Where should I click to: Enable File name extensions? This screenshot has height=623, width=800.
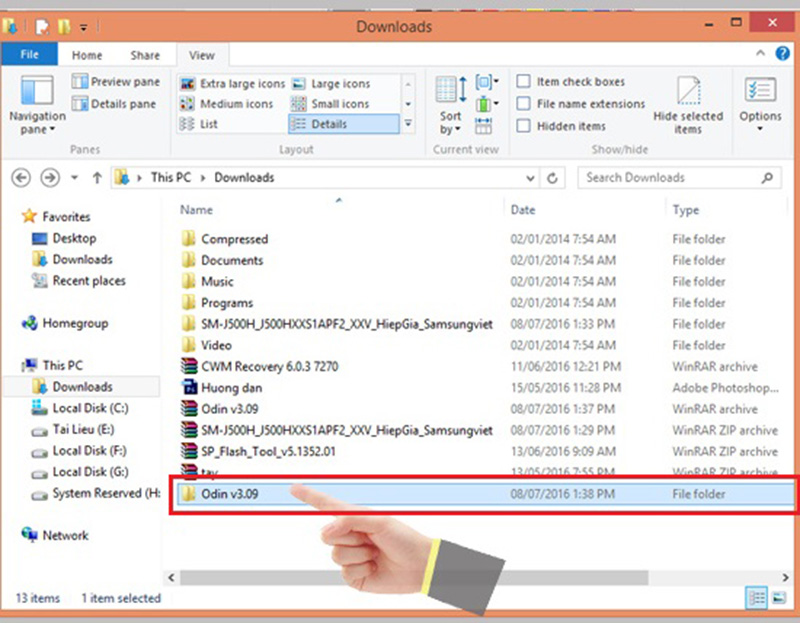(523, 104)
